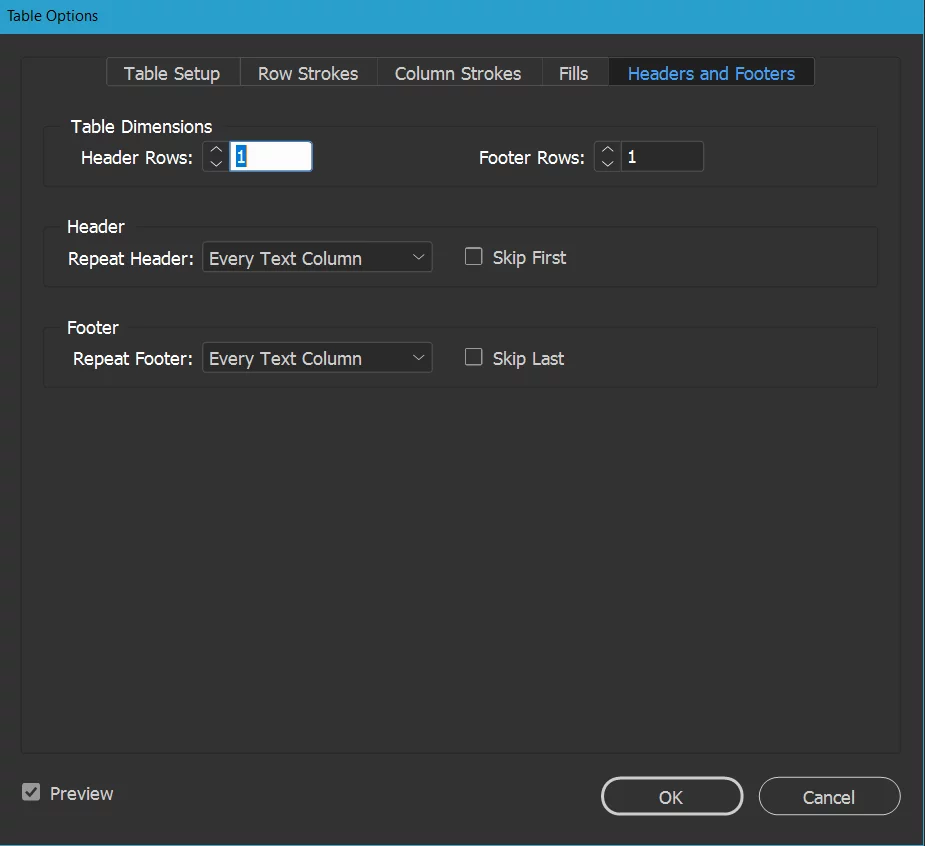This screenshot has width=925, height=846.
Task: Open the Repeat Header dropdown
Action: tap(315, 257)
